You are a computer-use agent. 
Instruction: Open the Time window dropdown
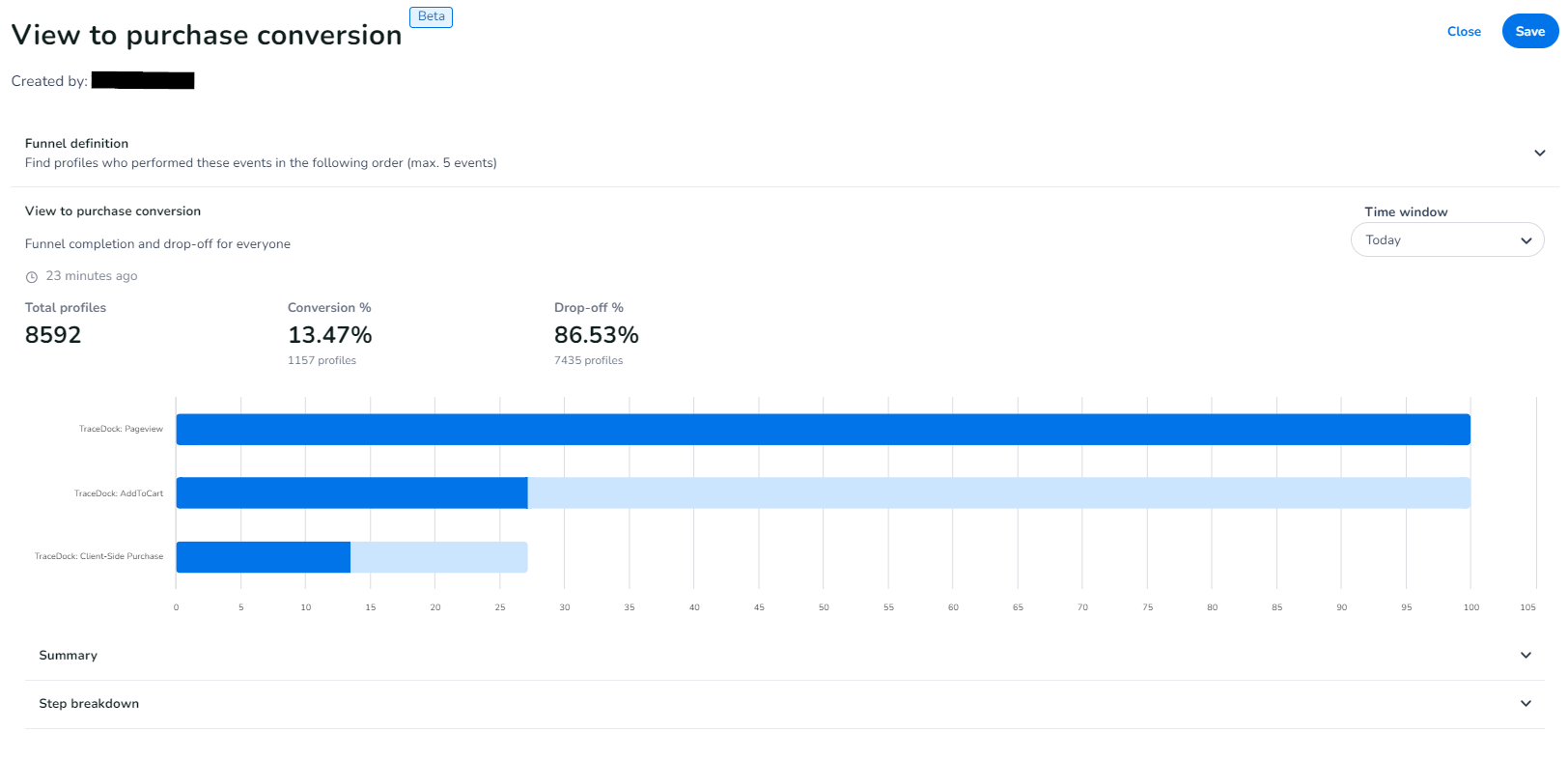point(1446,240)
